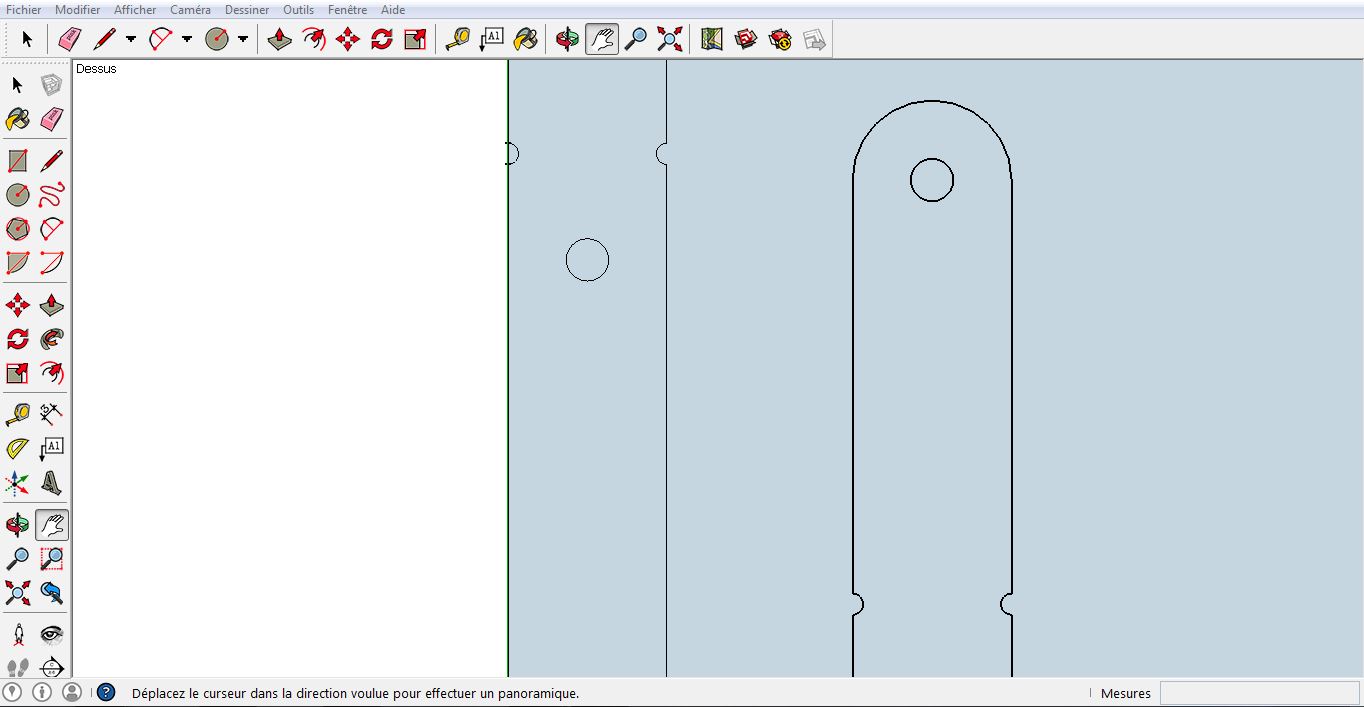
Task: Open Add Location map icon
Action: tap(711, 40)
